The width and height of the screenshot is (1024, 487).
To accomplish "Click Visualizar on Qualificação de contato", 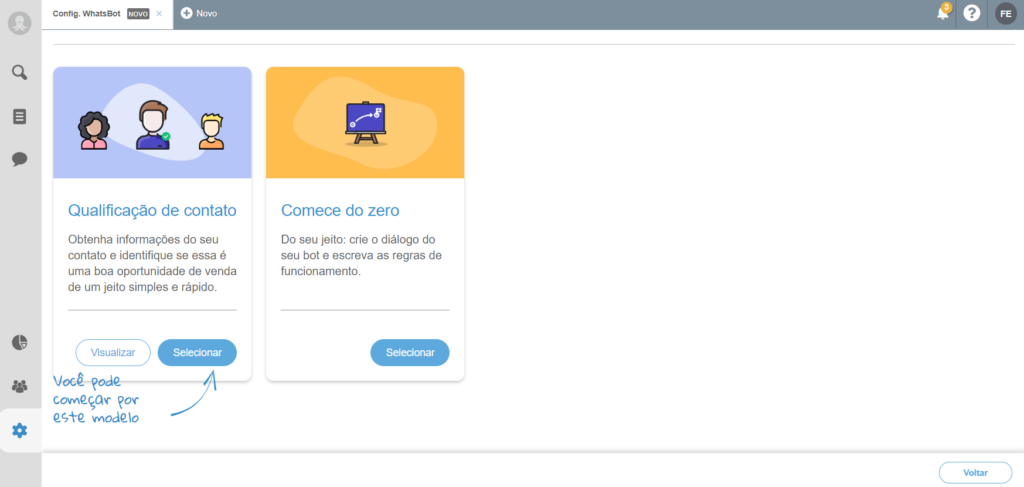I will pos(113,353).
